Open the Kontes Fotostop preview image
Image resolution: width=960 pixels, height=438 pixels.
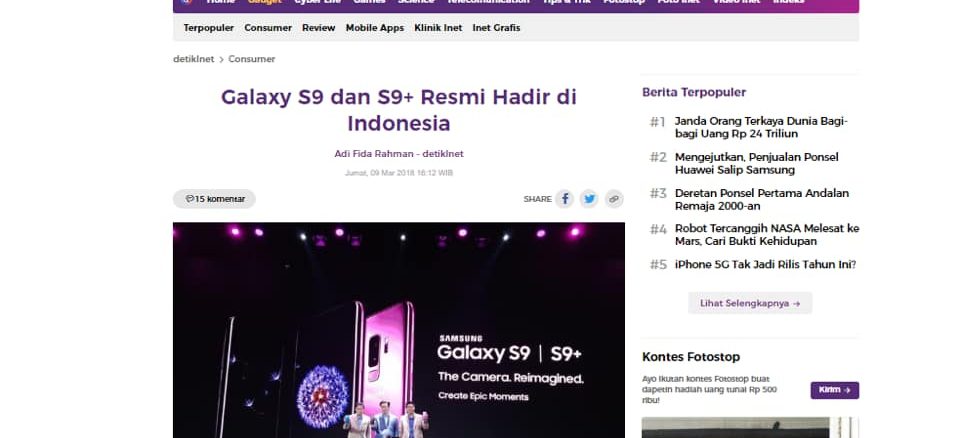click(750, 428)
